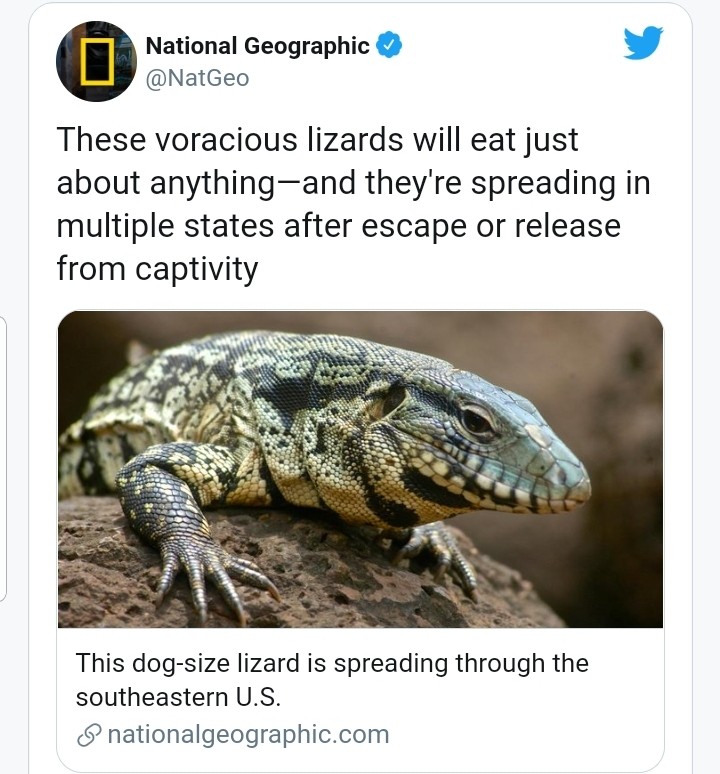
Task: Open the National Geographic profile avatar
Action: (x=96, y=61)
